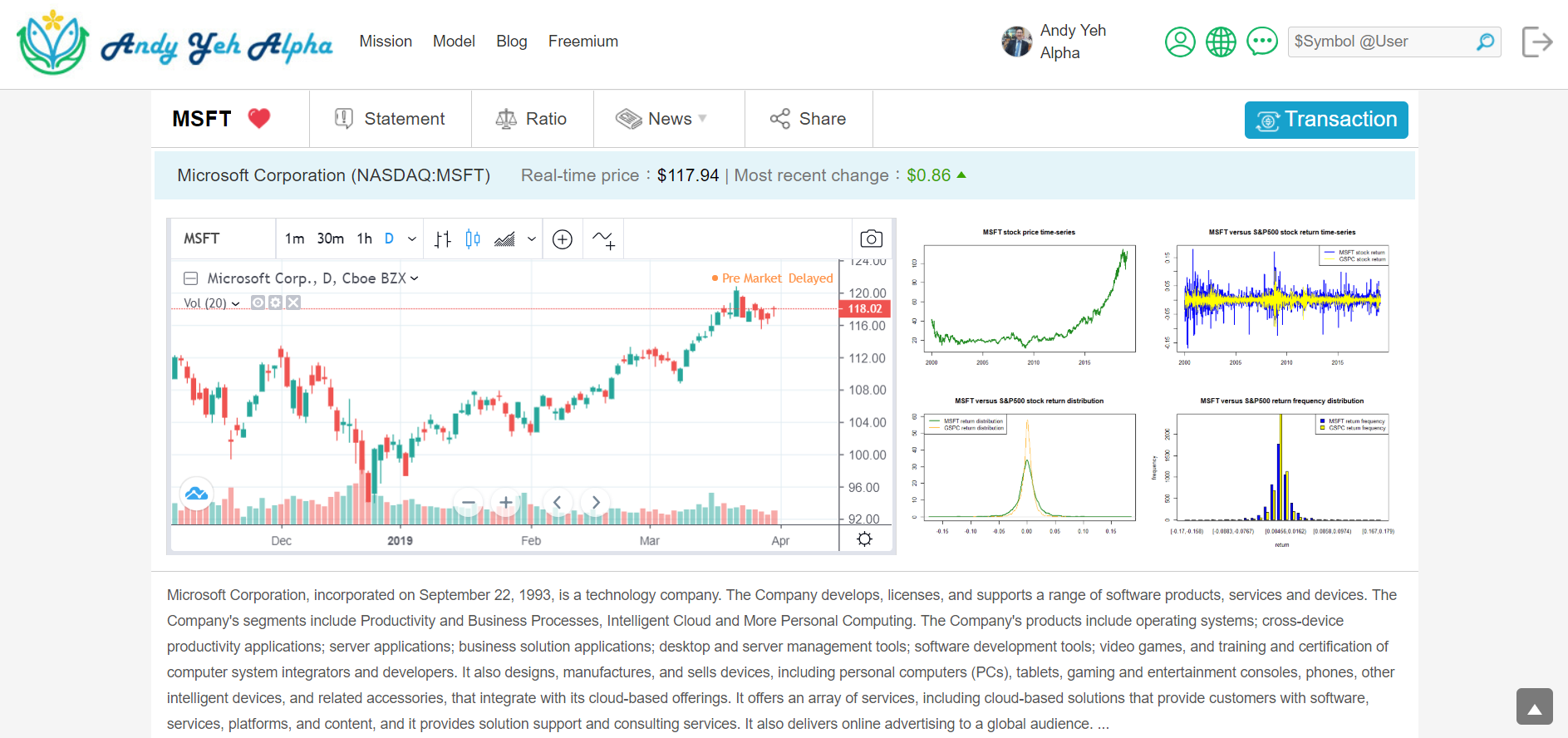The height and width of the screenshot is (738, 1568).
Task: Collapse the Microsoft Corp. legend box
Action: click(190, 278)
